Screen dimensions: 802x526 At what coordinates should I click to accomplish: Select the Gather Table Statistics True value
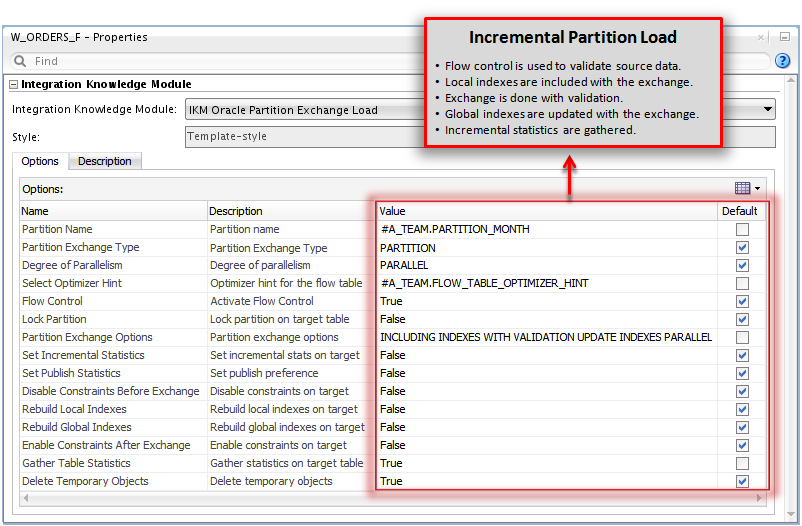click(547, 463)
